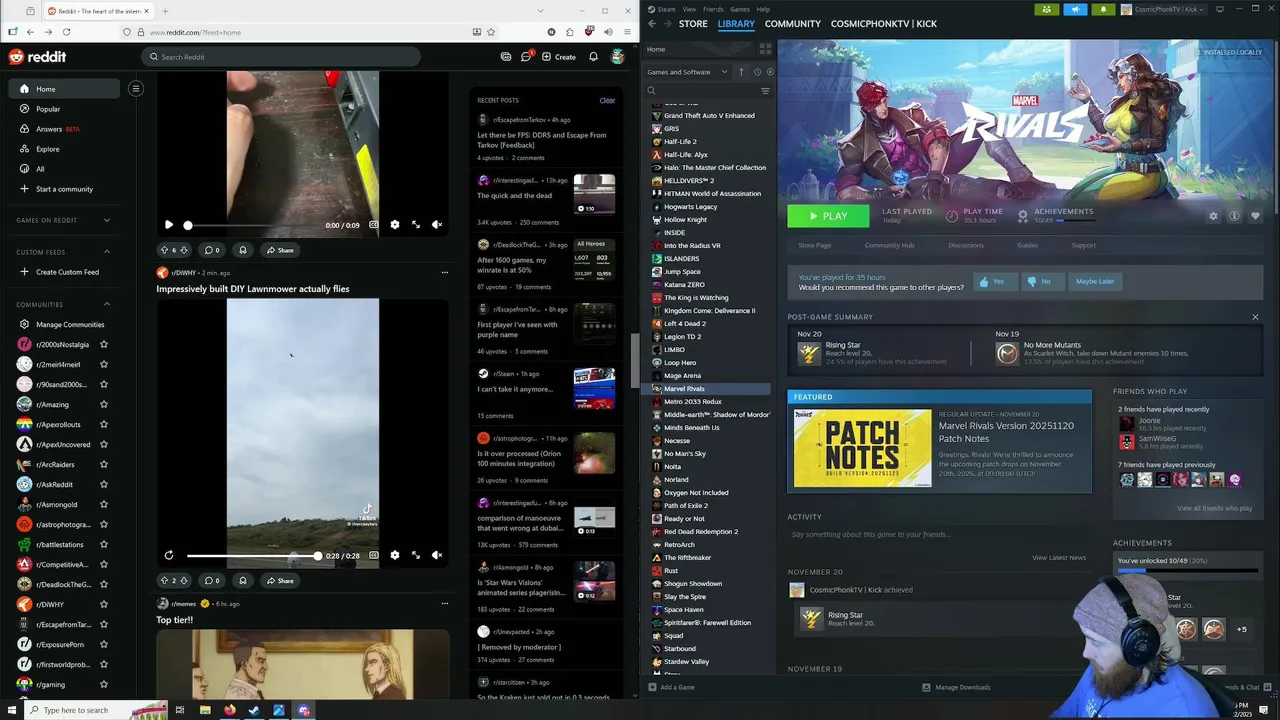
Task: Open settings gear on lawnmower video
Action: click(395, 555)
